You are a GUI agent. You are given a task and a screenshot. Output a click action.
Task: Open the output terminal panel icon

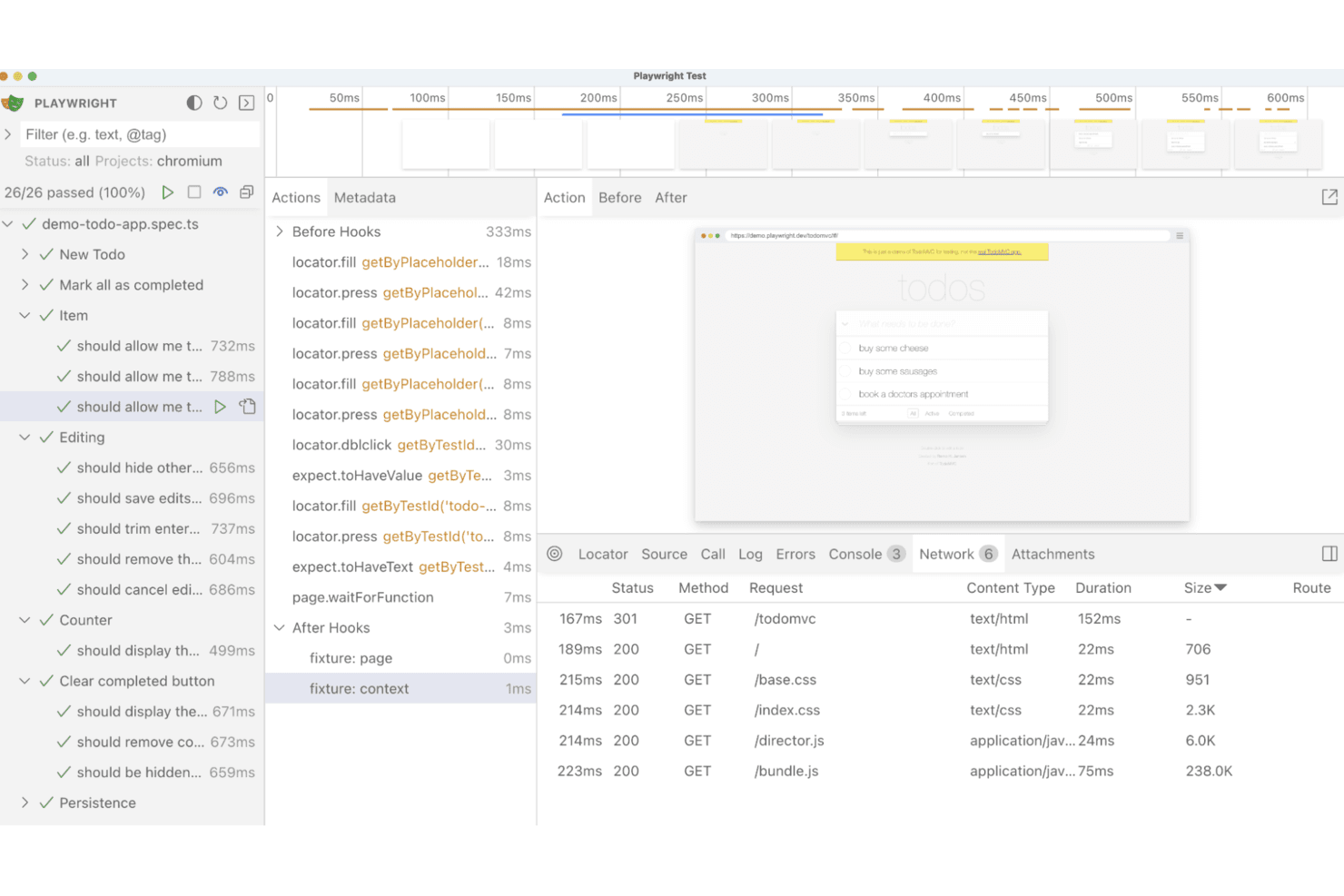pyautogui.click(x=246, y=103)
